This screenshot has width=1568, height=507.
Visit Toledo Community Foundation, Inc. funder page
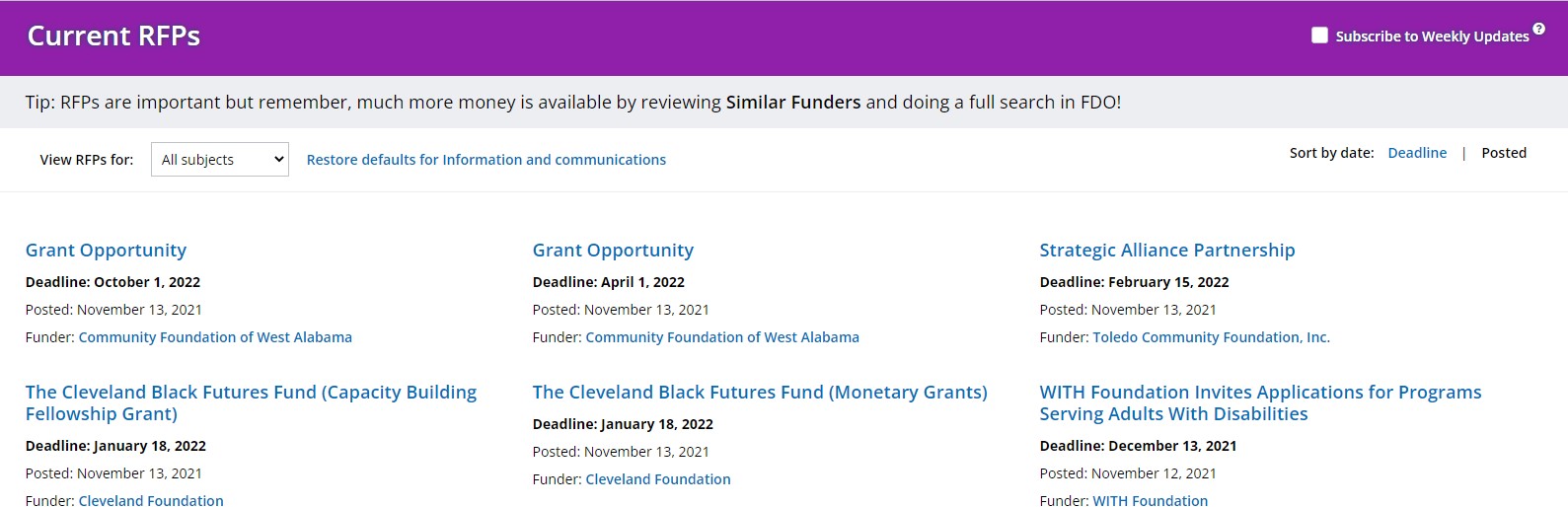(x=1211, y=337)
